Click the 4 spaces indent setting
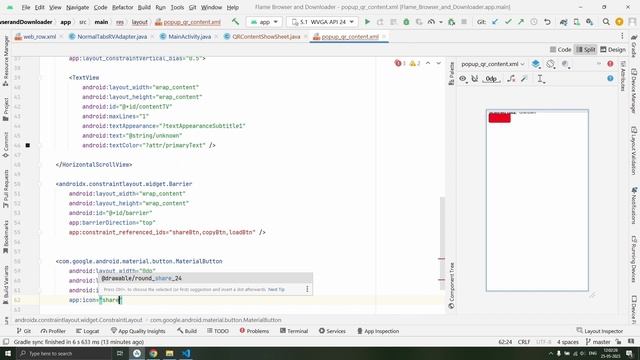The image size is (640, 360). (568, 342)
